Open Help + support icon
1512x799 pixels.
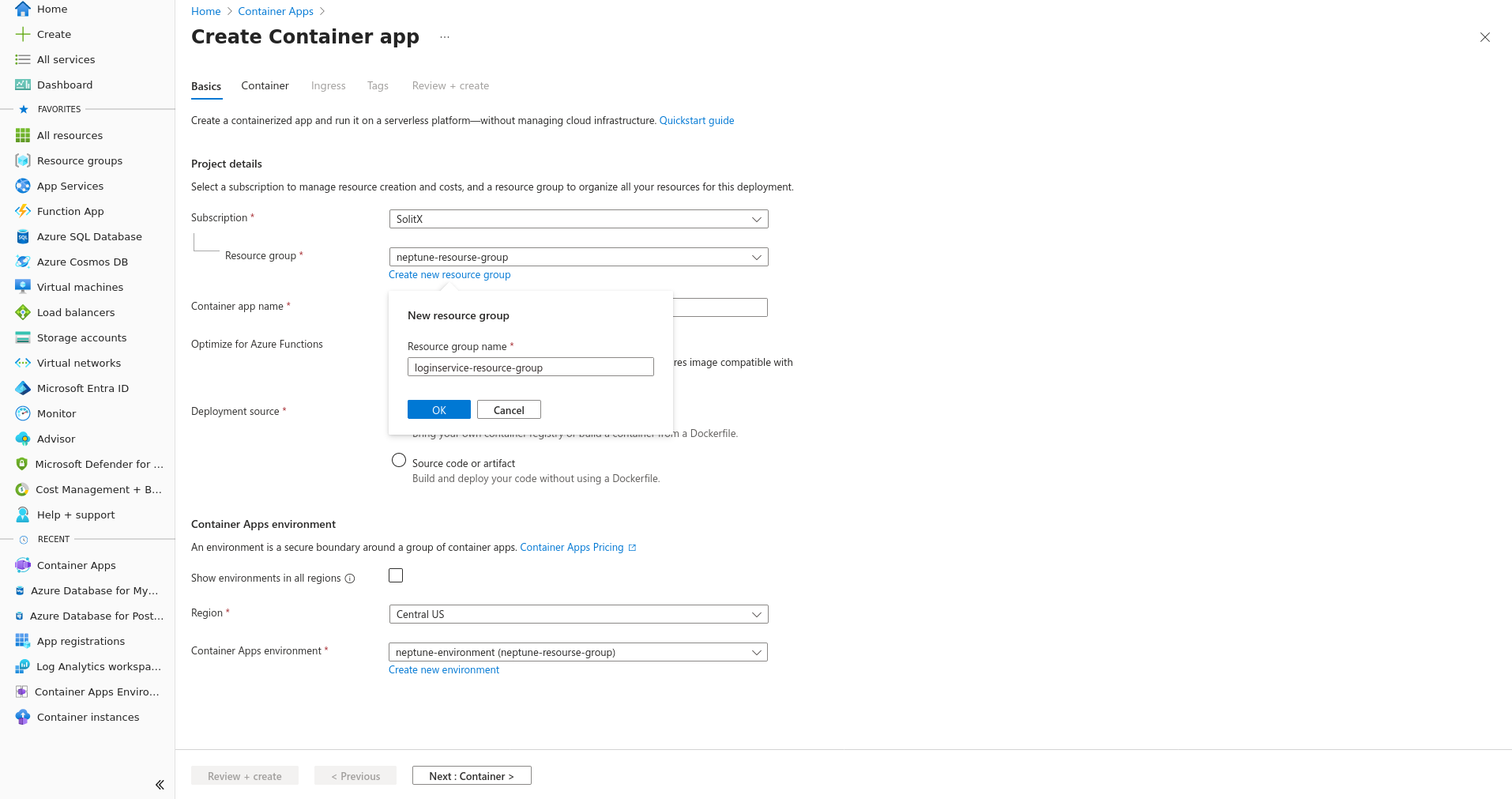tap(23, 514)
